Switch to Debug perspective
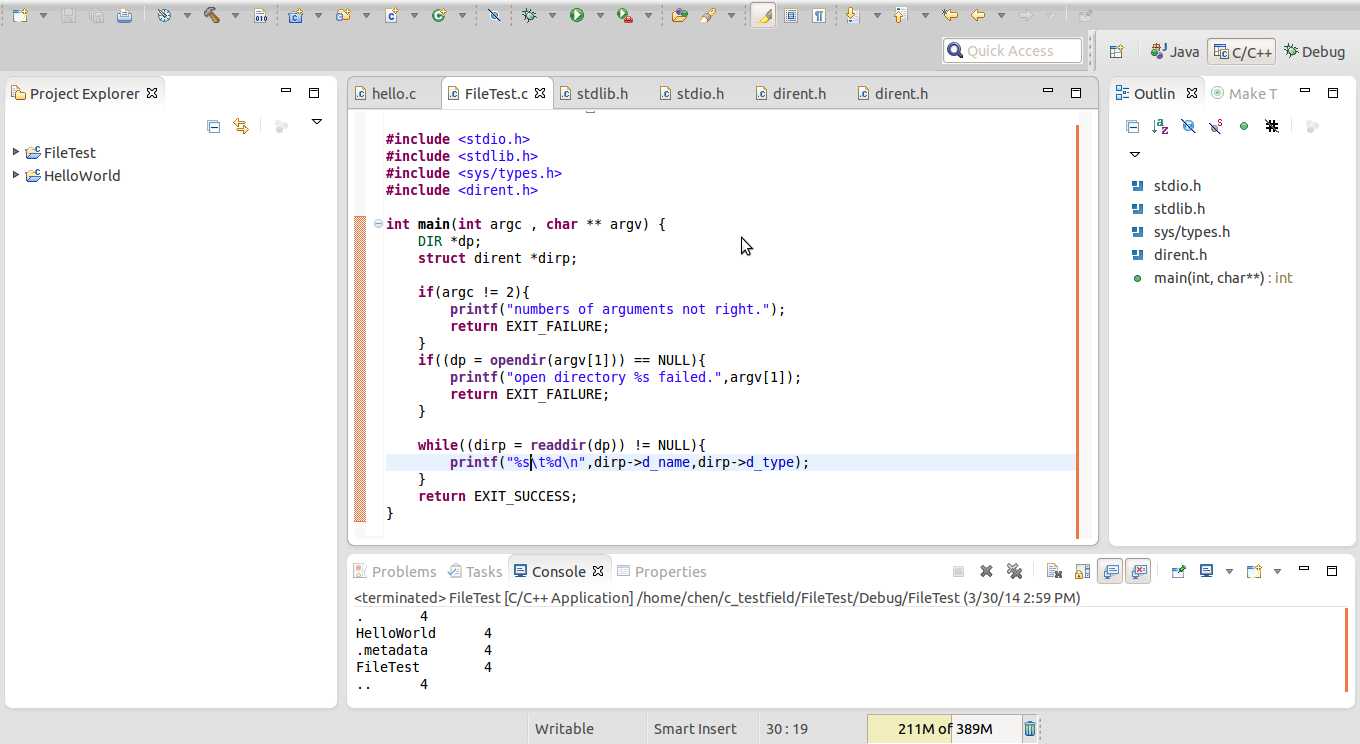 pyautogui.click(x=1315, y=51)
